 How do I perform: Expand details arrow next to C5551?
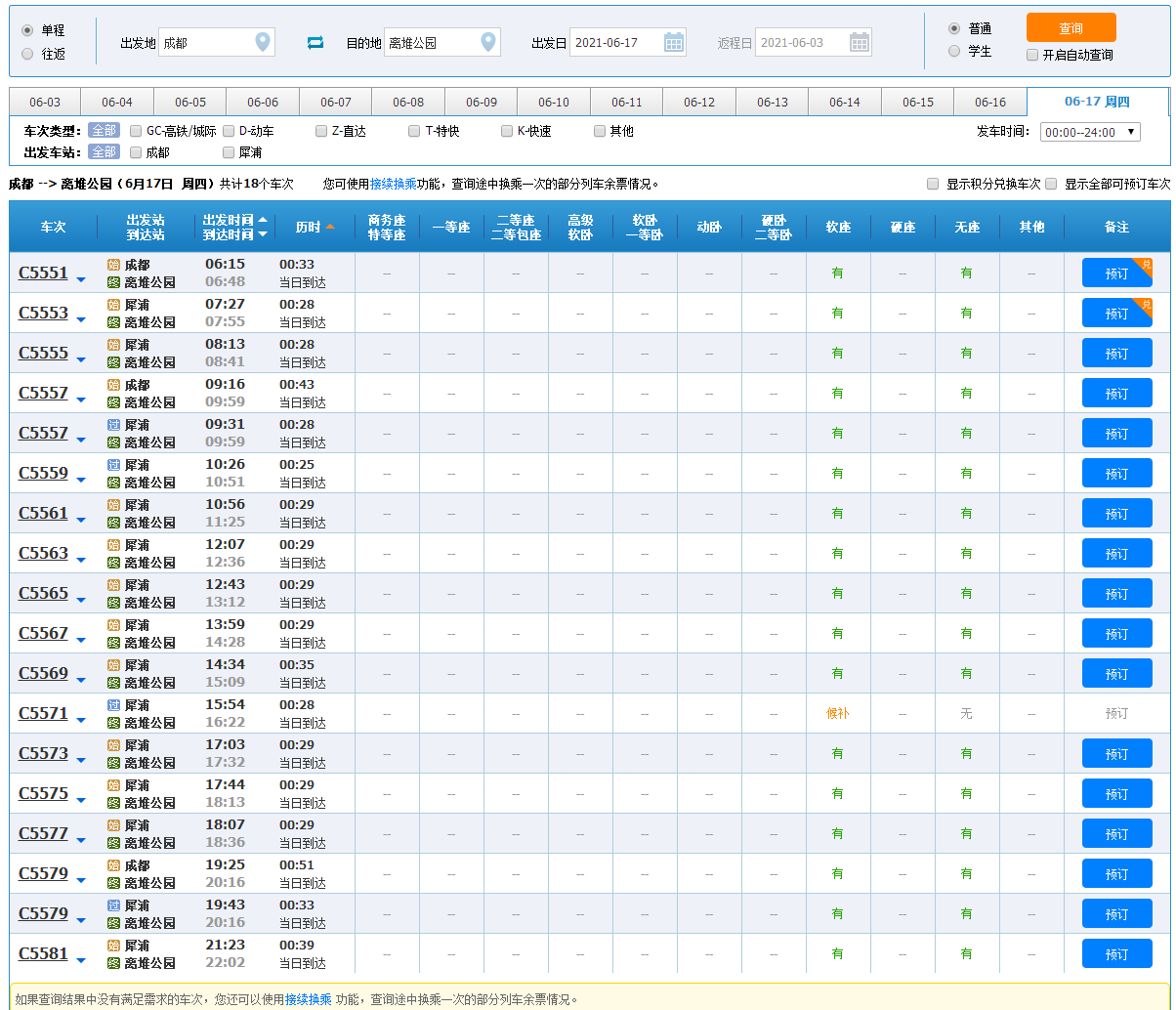coord(81,280)
